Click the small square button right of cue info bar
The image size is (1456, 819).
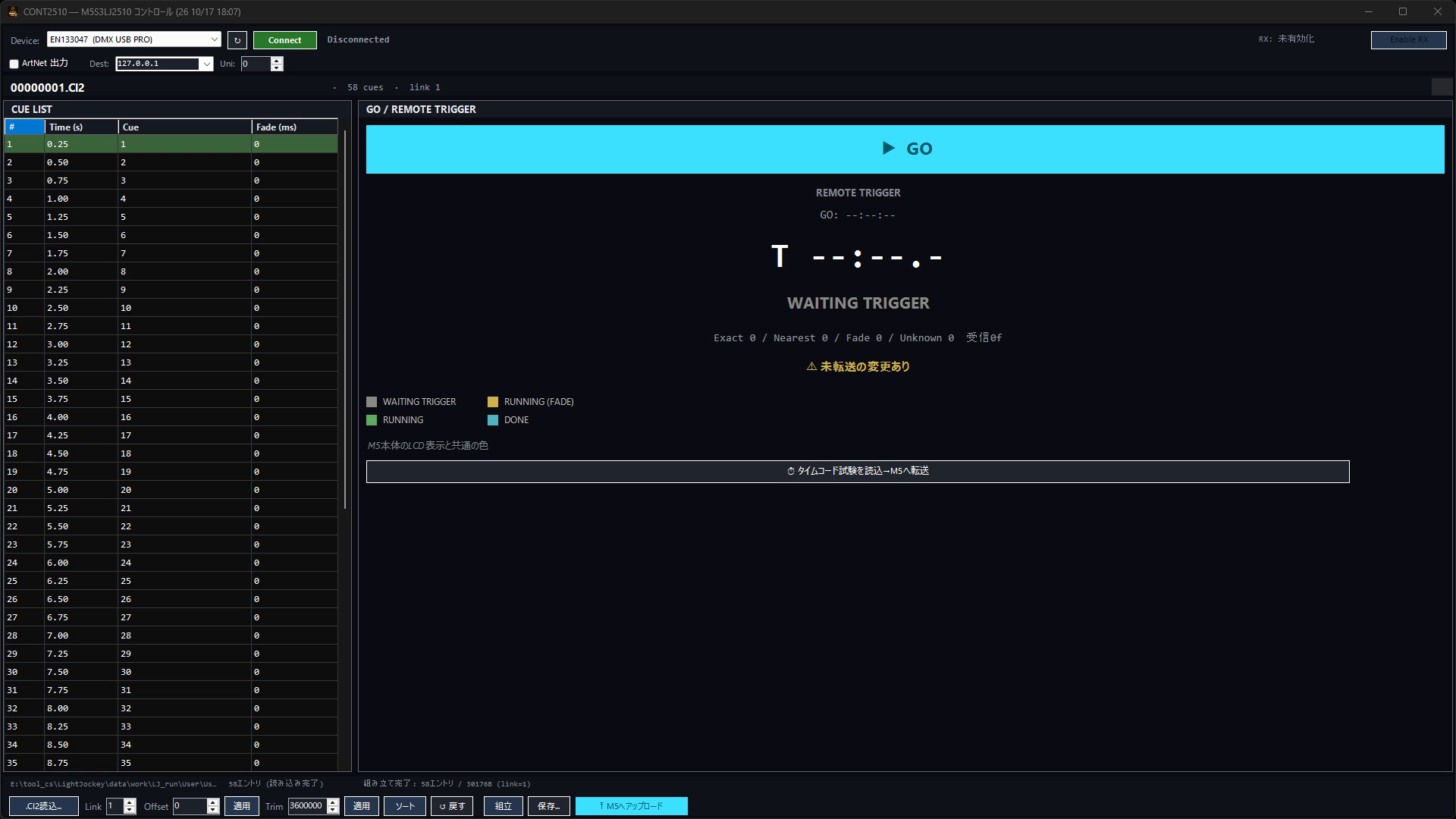coord(1442,87)
